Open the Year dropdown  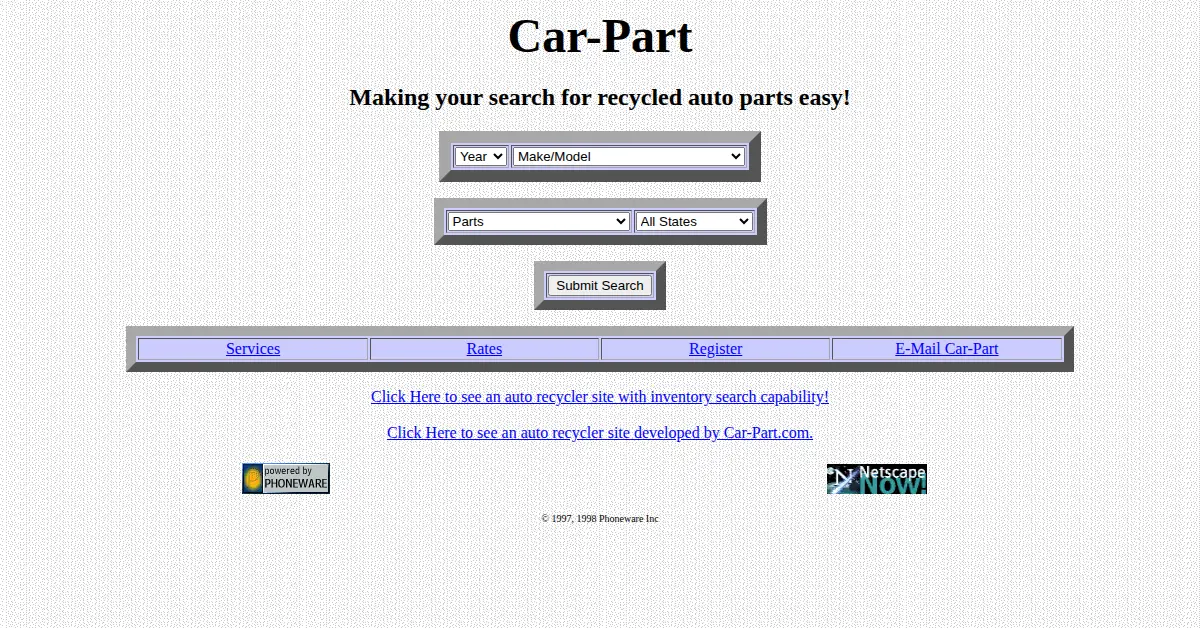(481, 156)
